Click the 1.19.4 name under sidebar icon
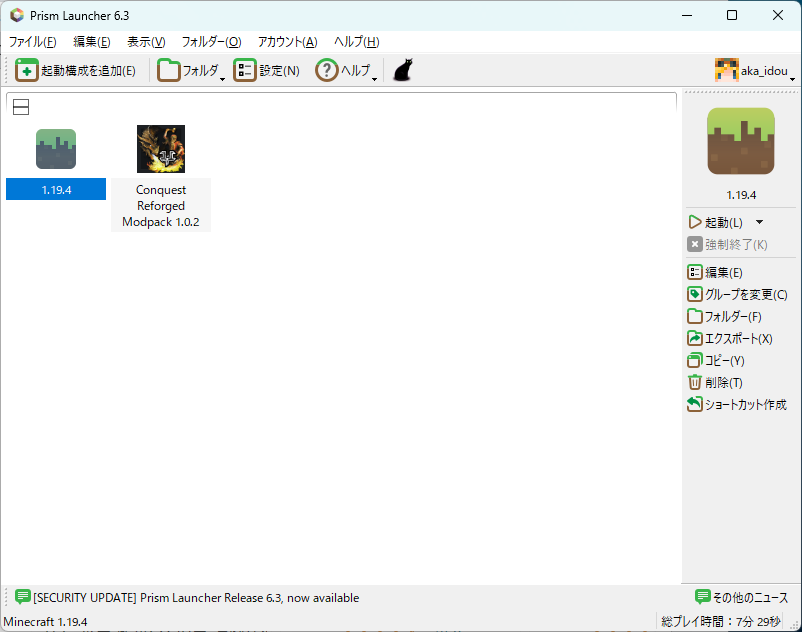The height and width of the screenshot is (632, 802). (741, 195)
